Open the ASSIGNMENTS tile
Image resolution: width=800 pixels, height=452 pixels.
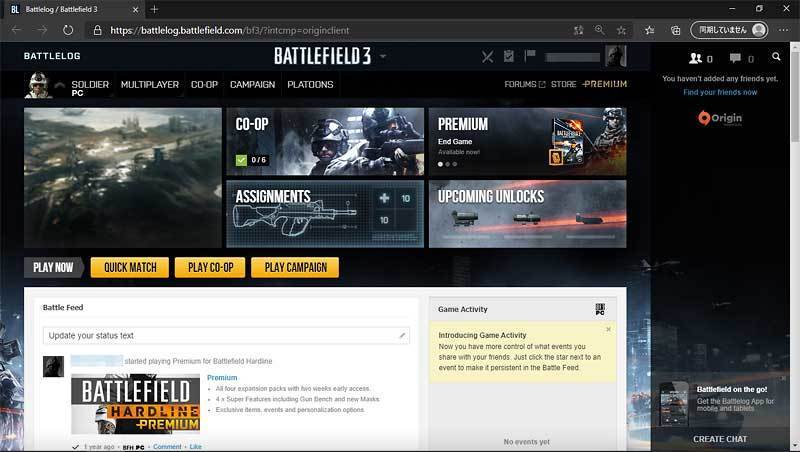pyautogui.click(x=325, y=214)
